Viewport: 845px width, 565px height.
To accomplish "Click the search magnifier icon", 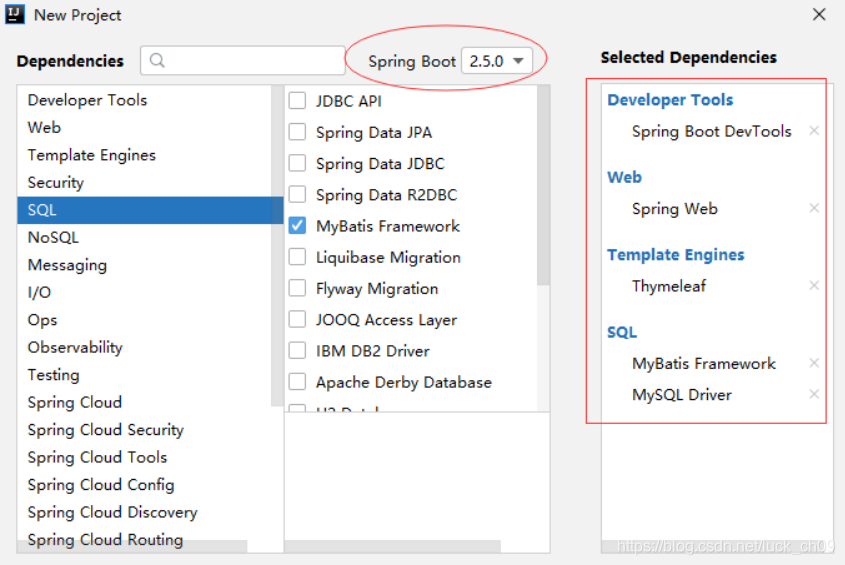I will [x=157, y=60].
